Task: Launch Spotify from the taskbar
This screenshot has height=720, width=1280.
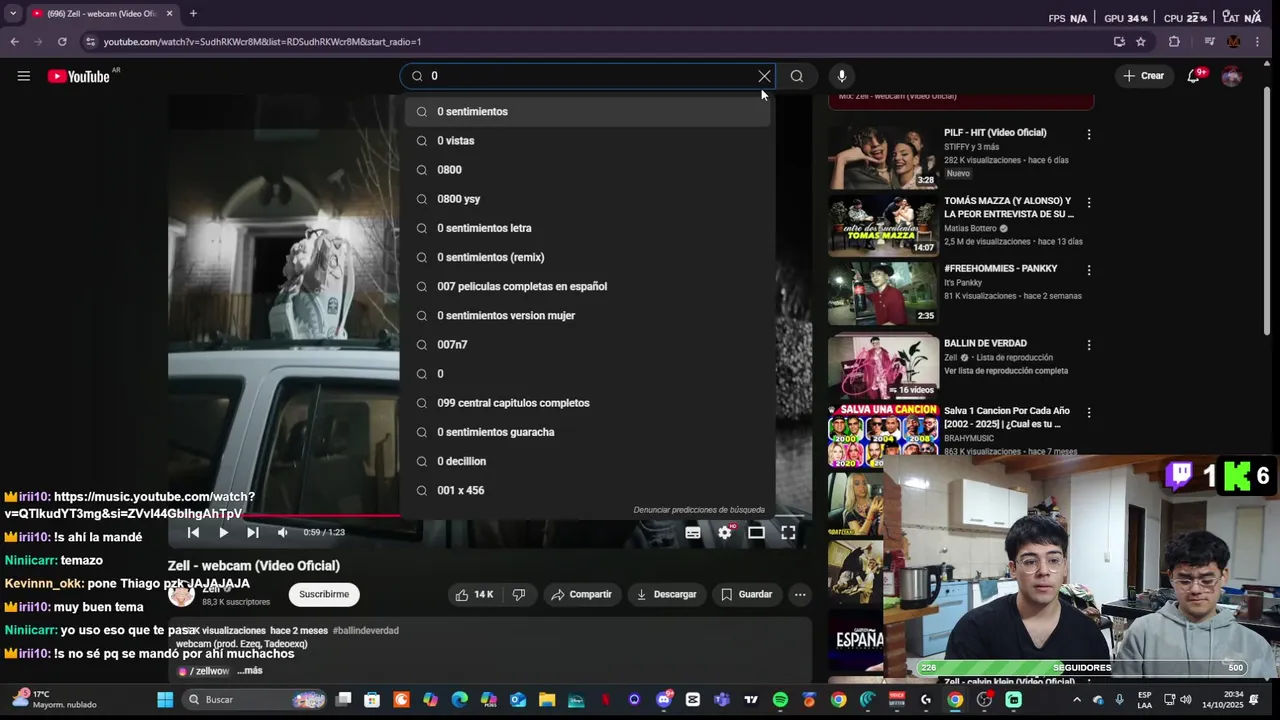Action: click(x=781, y=700)
